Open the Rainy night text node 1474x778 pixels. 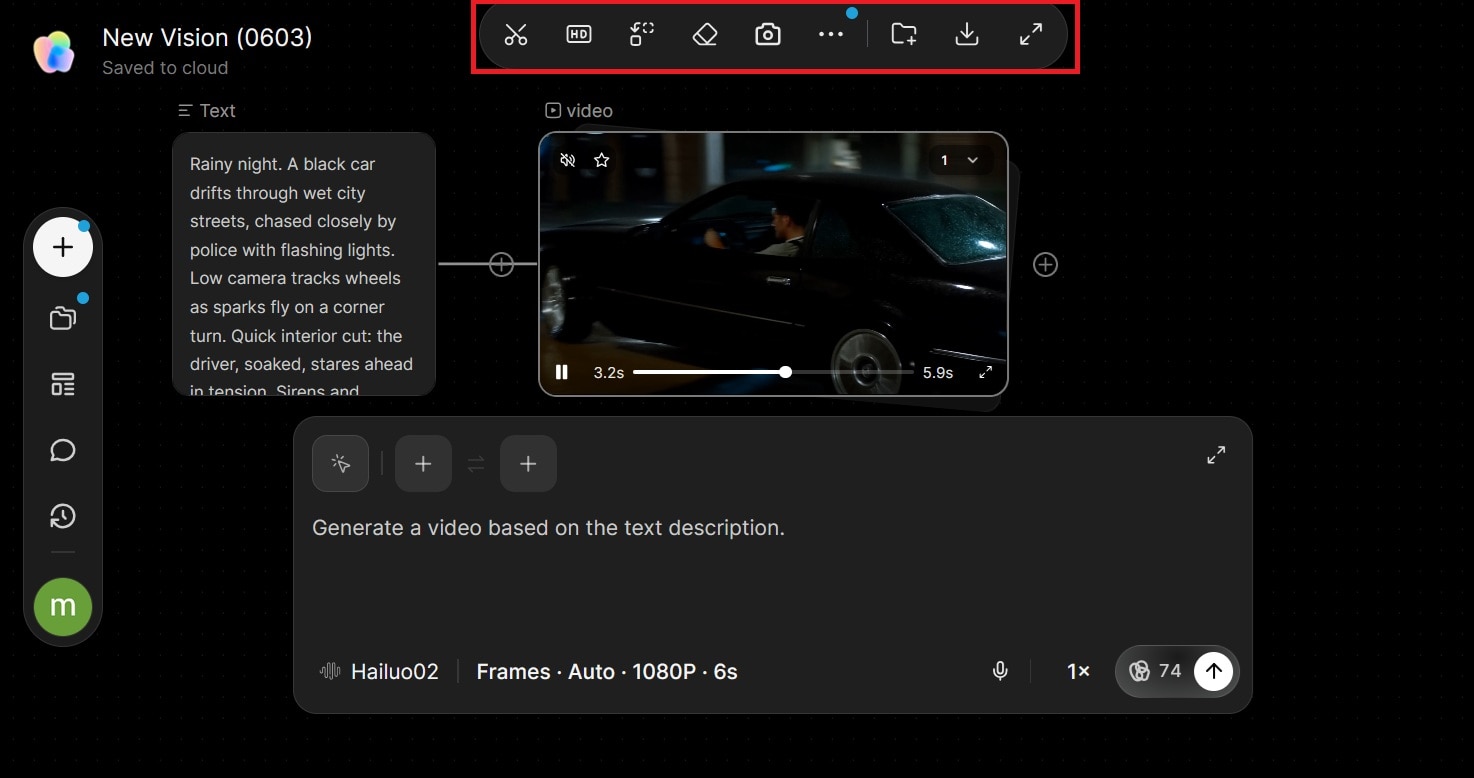[x=304, y=264]
